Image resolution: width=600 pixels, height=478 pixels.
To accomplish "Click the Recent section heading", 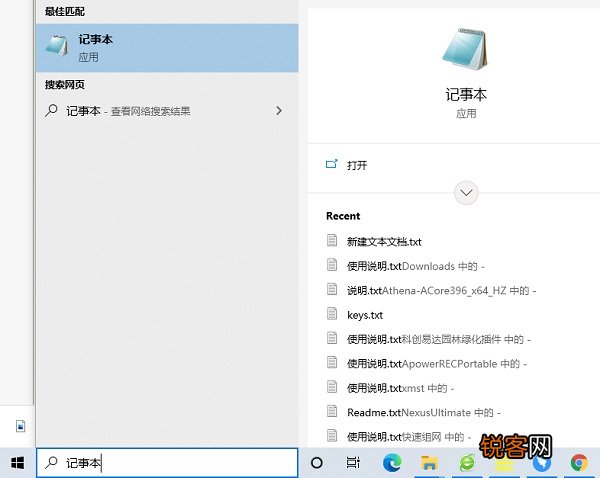I will (x=343, y=216).
